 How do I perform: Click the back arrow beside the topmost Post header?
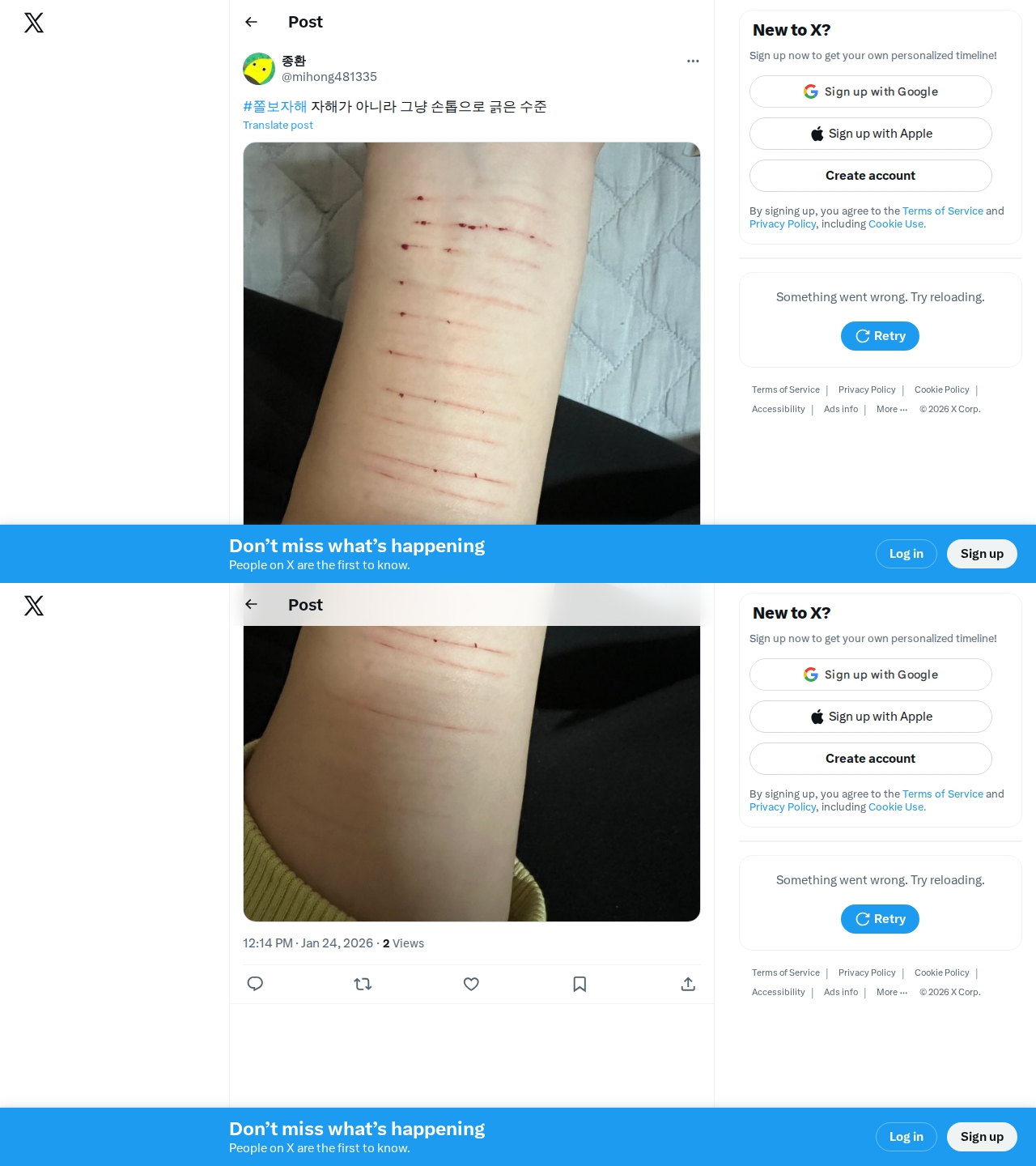click(251, 22)
